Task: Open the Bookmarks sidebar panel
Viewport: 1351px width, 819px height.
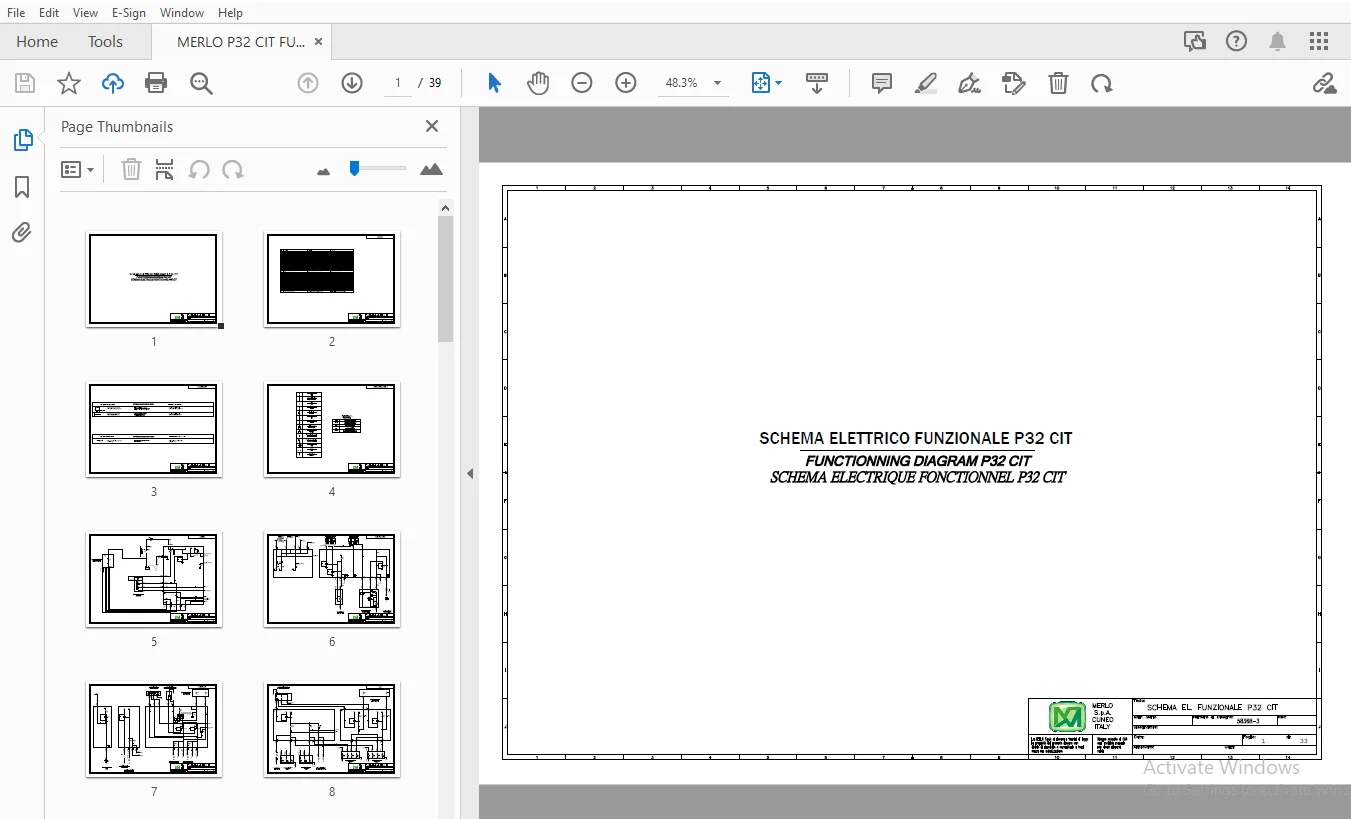Action: pos(22,187)
